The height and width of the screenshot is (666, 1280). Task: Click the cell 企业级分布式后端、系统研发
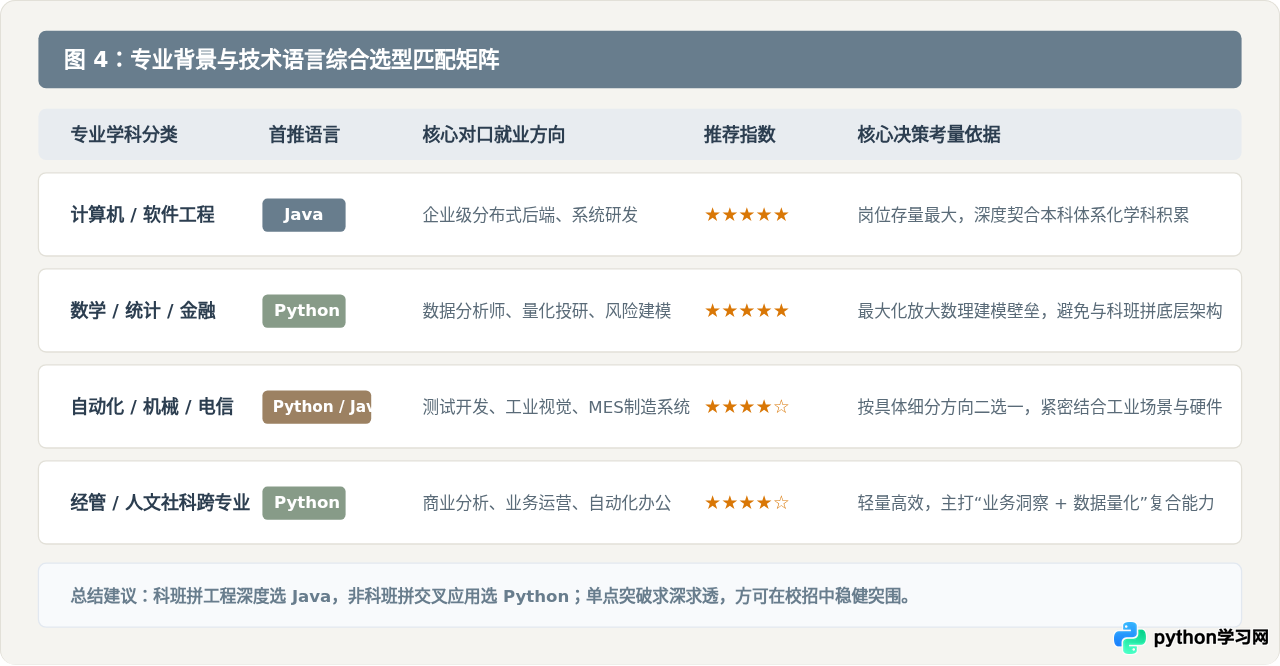click(530, 215)
